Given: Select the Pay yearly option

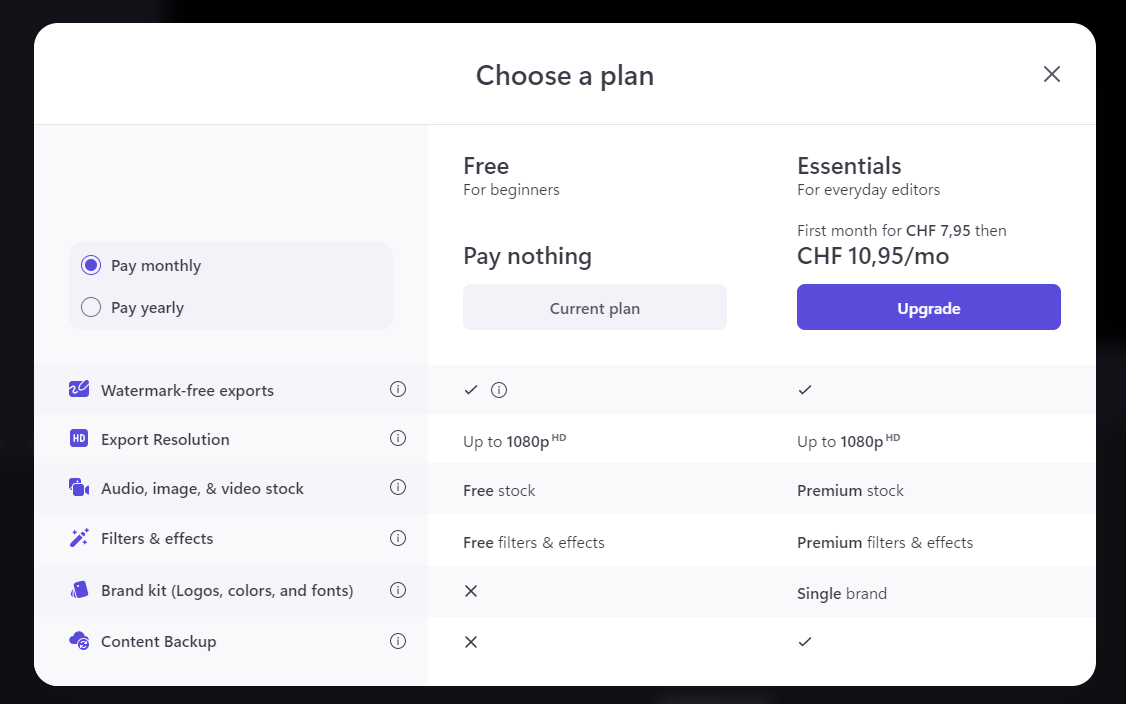Looking at the screenshot, I should coord(91,307).
